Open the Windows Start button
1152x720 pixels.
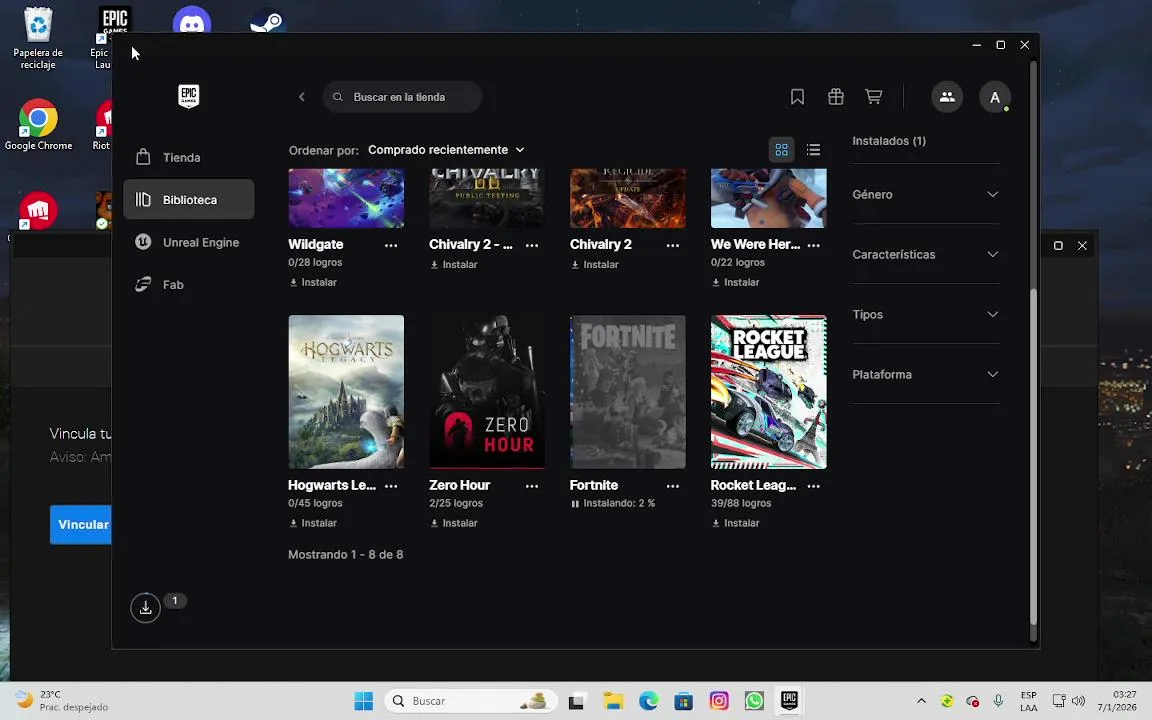pos(364,701)
